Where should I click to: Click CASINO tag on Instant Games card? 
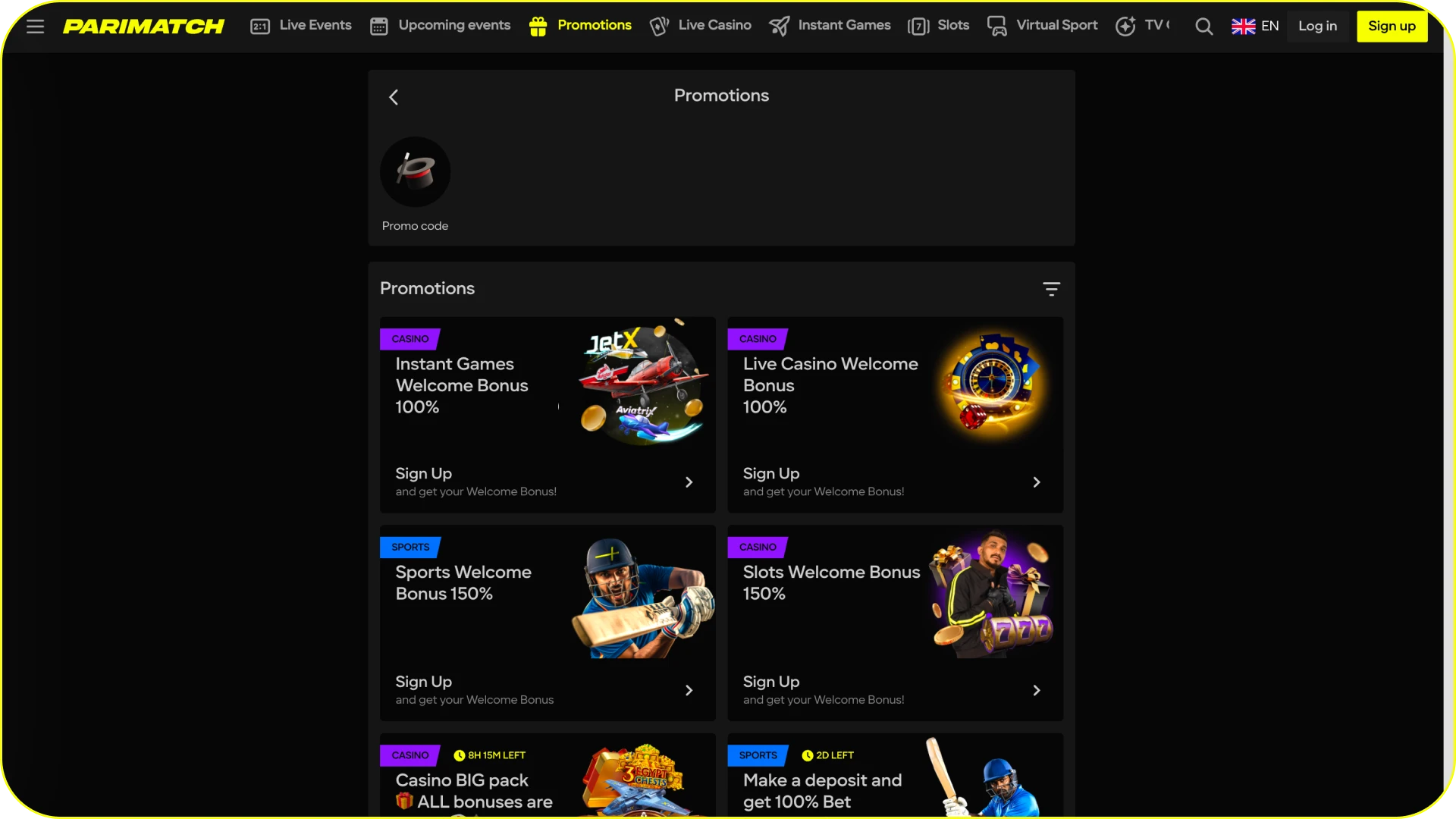tap(409, 339)
